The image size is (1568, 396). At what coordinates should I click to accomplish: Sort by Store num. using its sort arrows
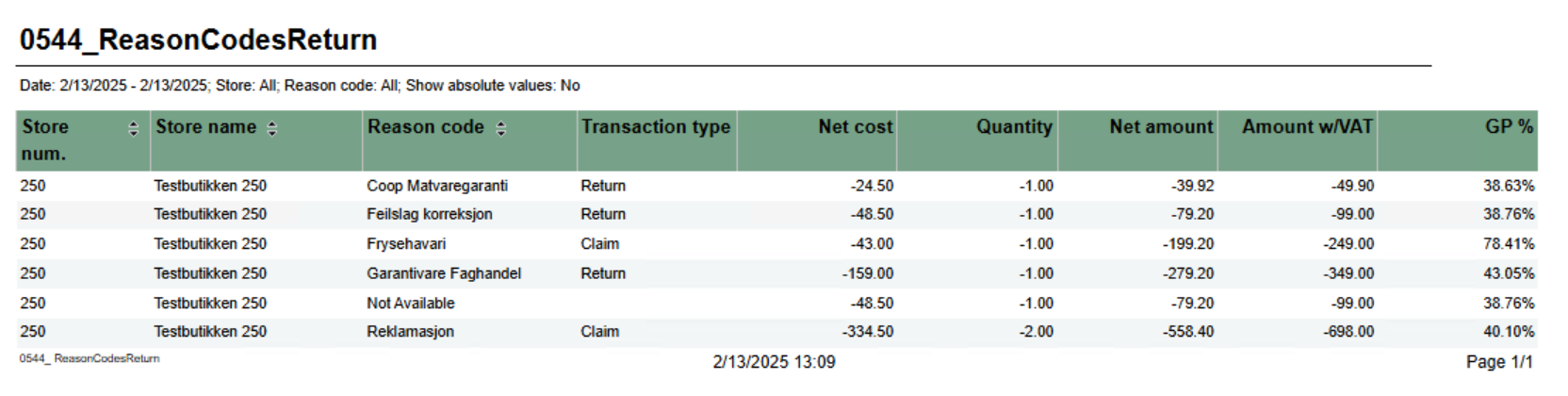pyautogui.click(x=133, y=129)
